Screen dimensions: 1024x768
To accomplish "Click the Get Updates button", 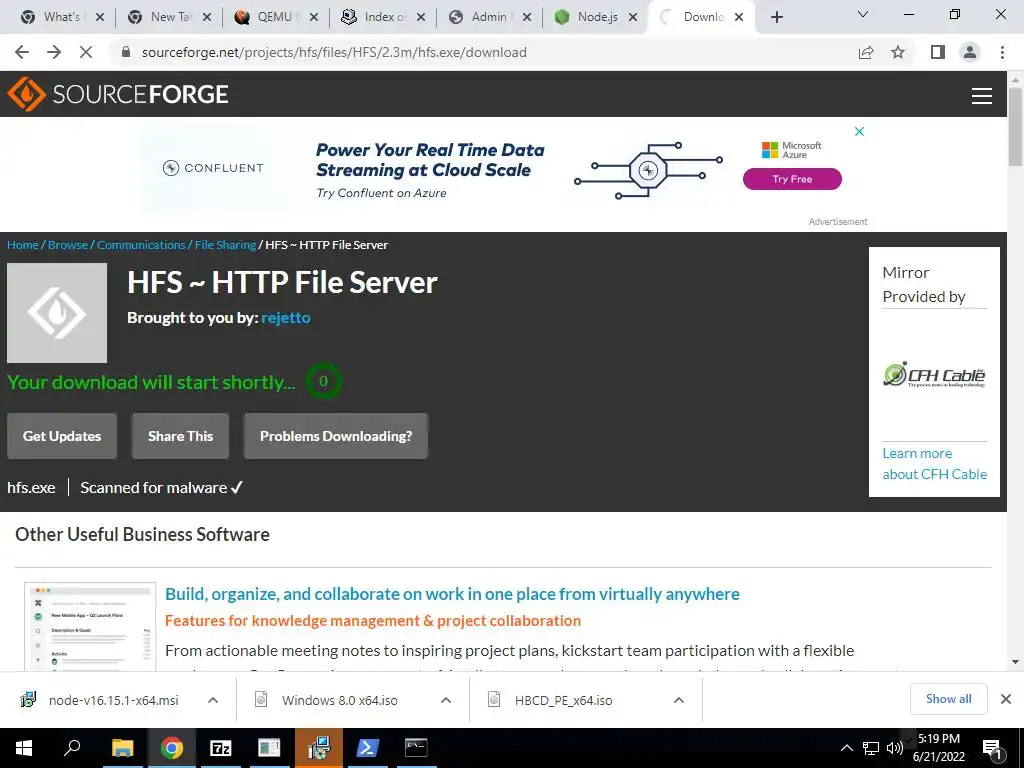I will point(62,436).
